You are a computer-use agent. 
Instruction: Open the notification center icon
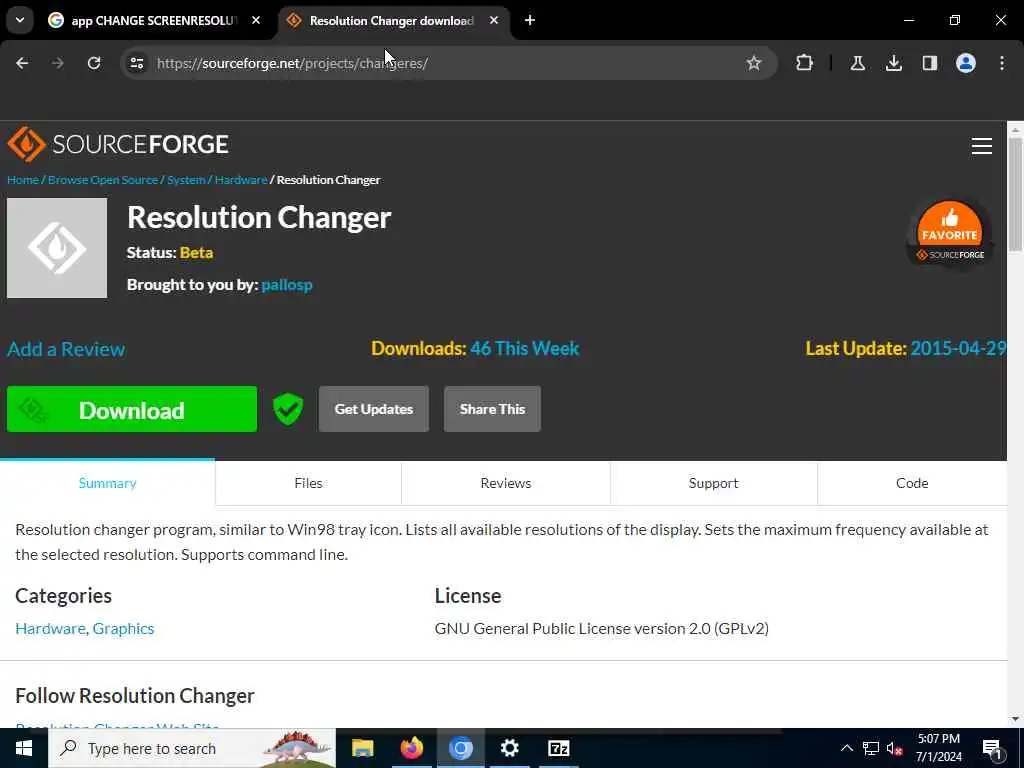(992, 750)
